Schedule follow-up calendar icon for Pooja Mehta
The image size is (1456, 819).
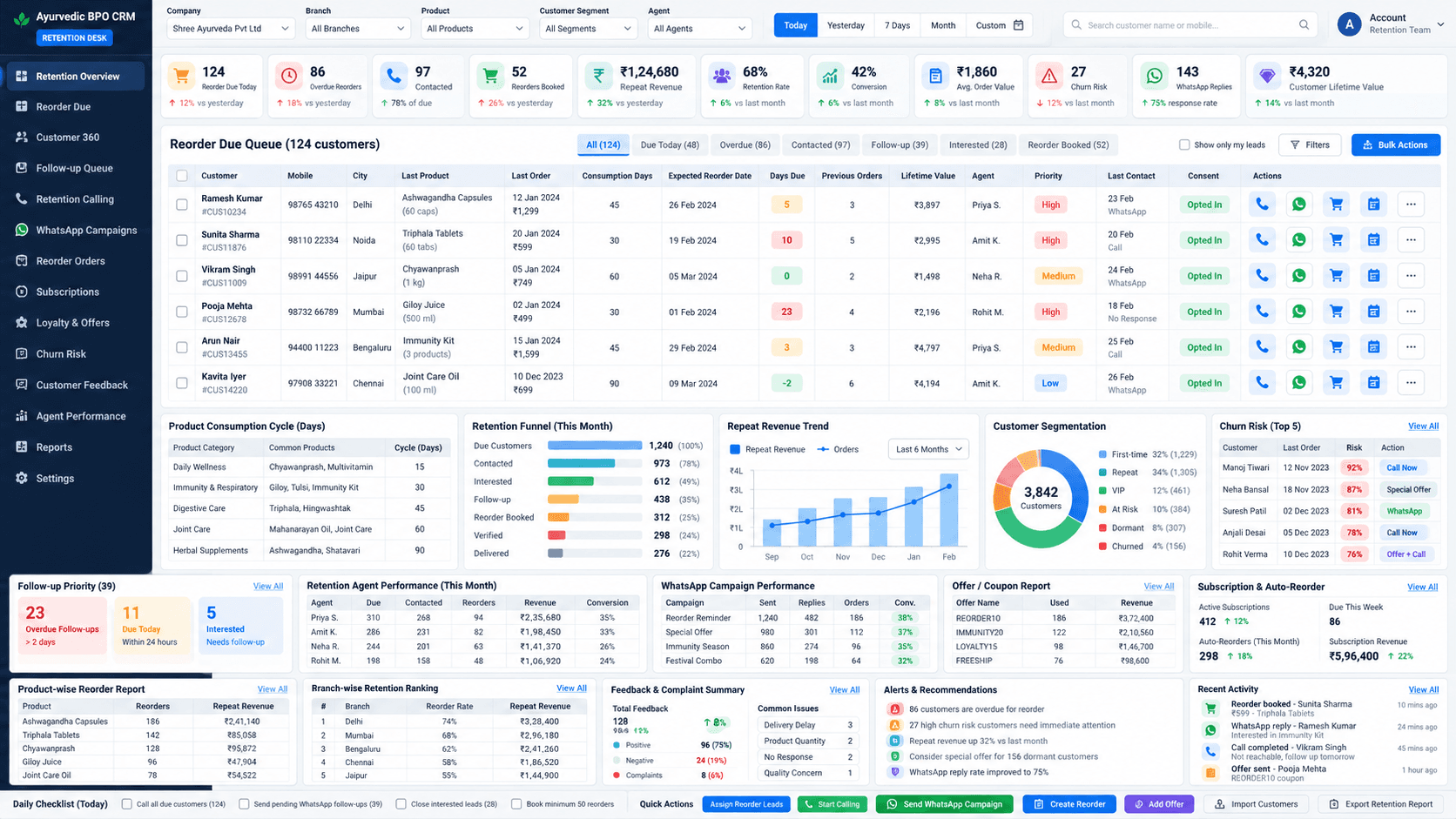coord(1373,312)
